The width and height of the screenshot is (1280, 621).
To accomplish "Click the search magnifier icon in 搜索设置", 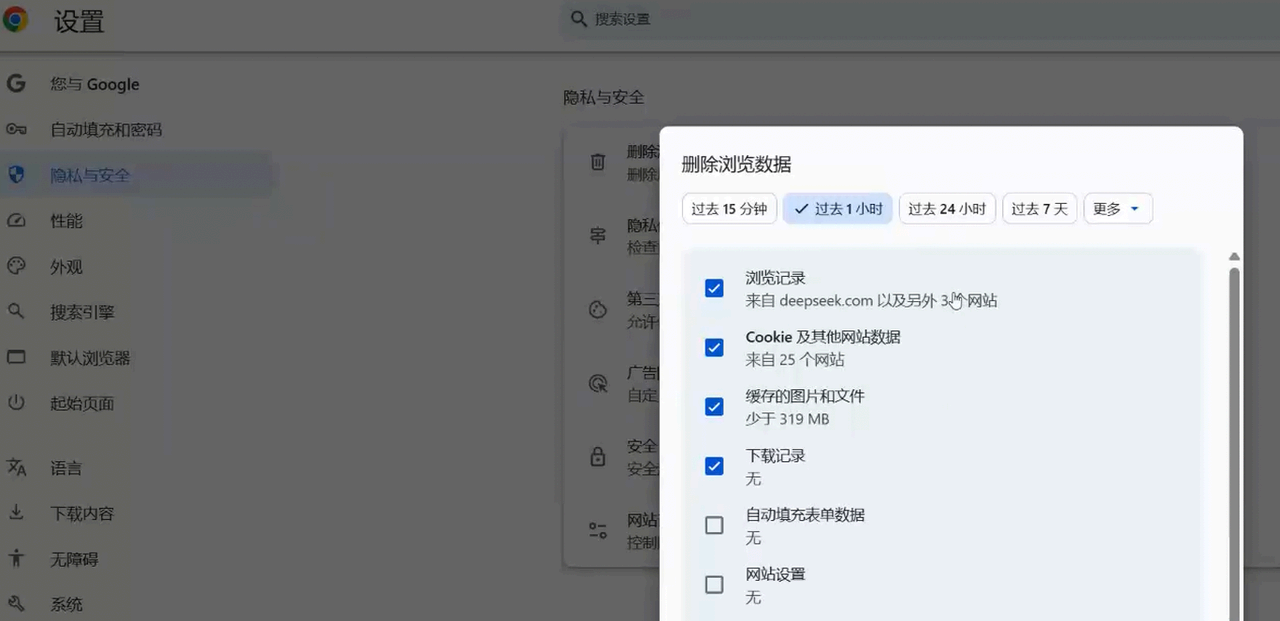I will pos(579,19).
